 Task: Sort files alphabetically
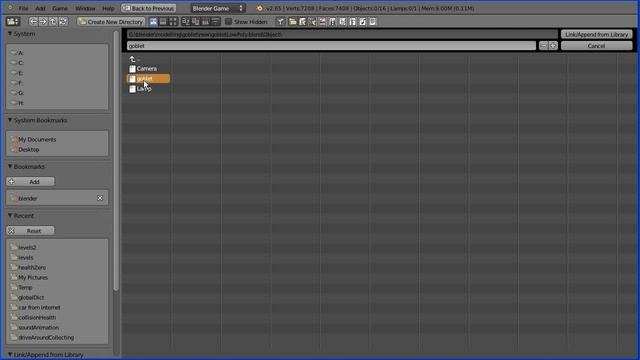(x=186, y=22)
